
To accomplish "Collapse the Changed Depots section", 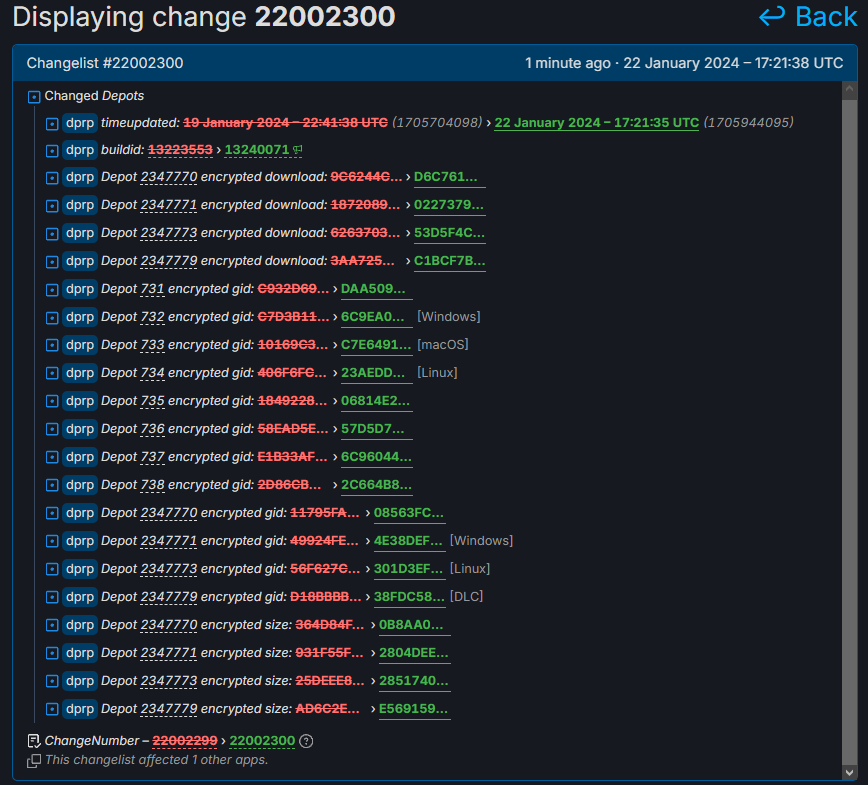I will pyautogui.click(x=34, y=97).
